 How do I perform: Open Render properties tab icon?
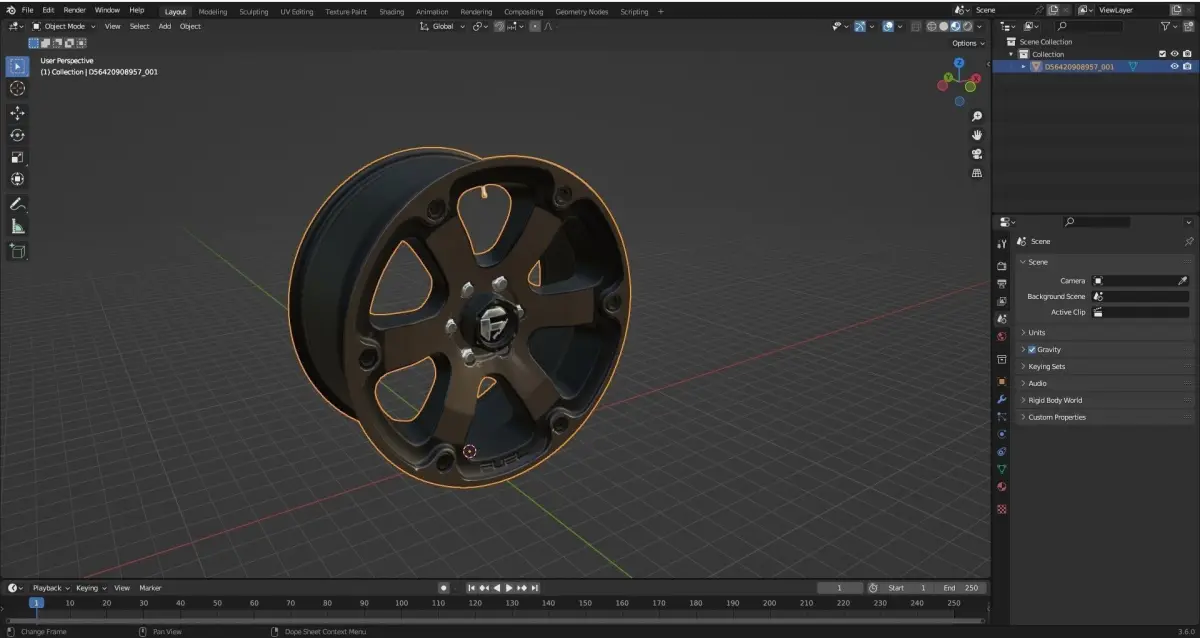(1002, 266)
